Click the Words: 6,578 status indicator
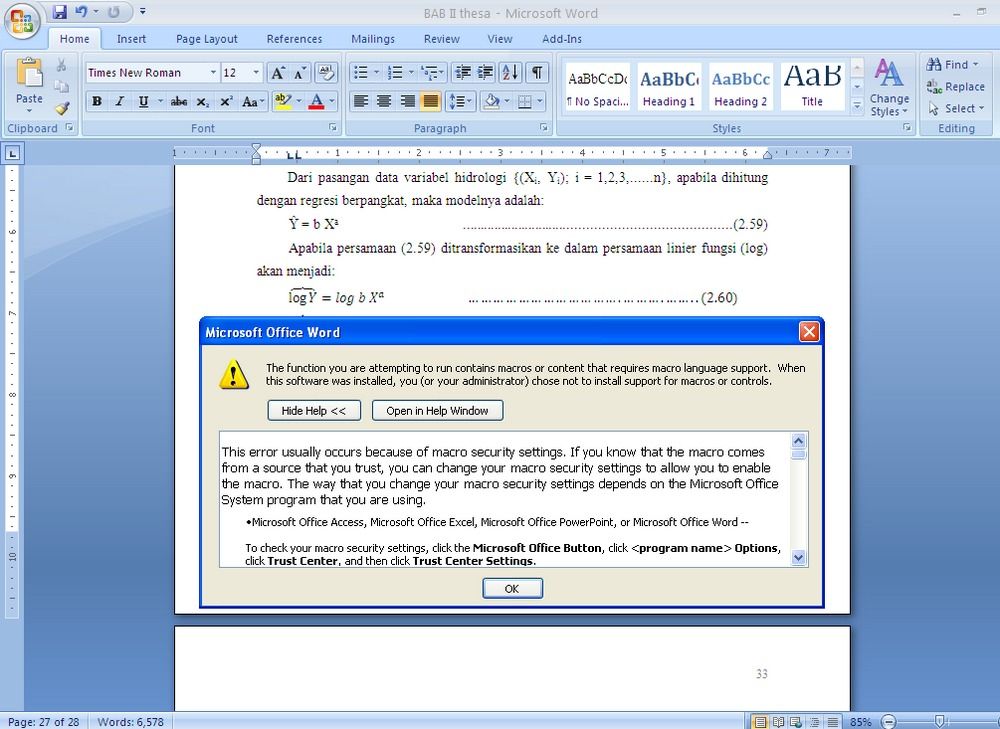 tap(130, 721)
